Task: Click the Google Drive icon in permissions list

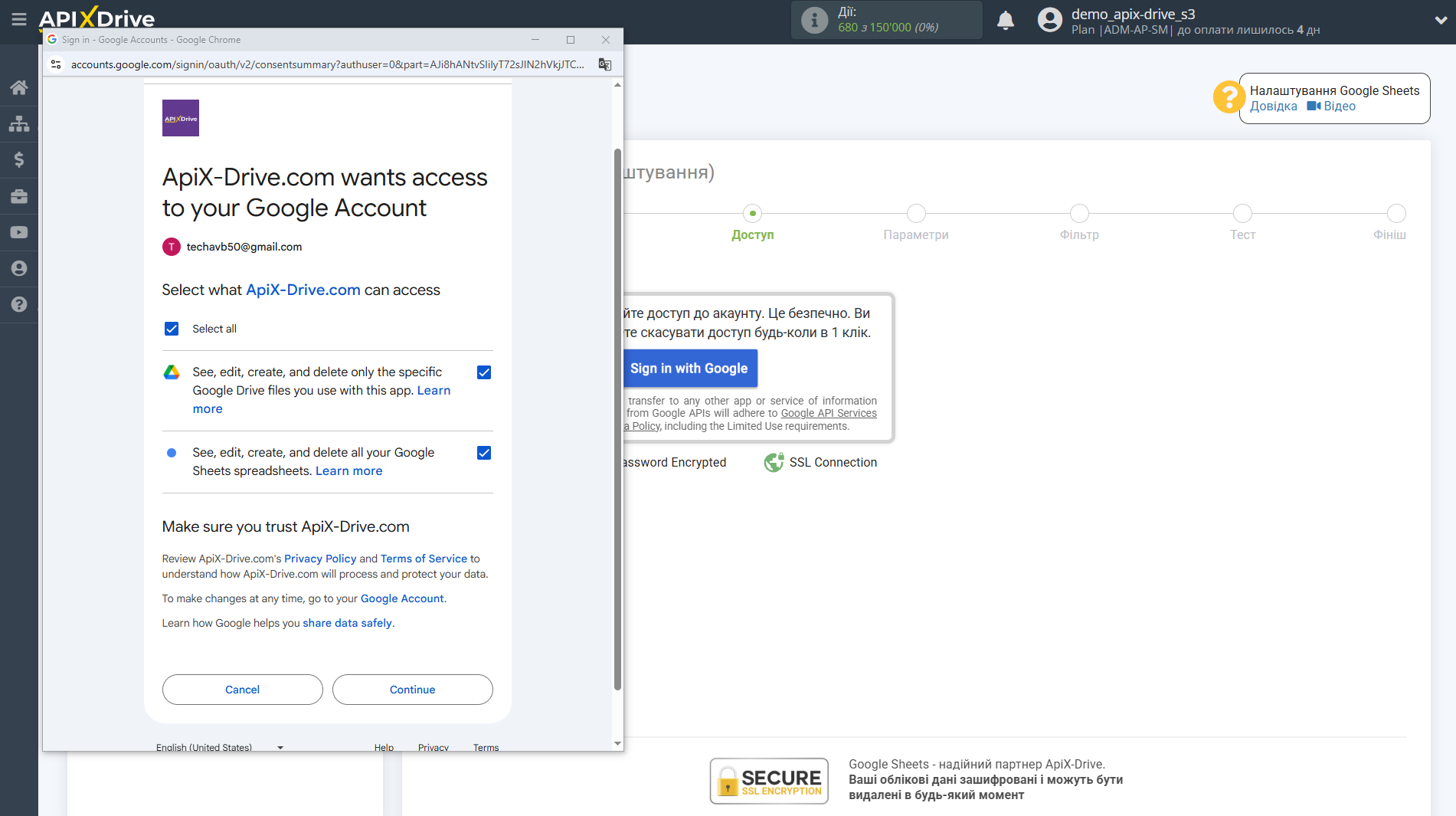Action: click(x=172, y=372)
